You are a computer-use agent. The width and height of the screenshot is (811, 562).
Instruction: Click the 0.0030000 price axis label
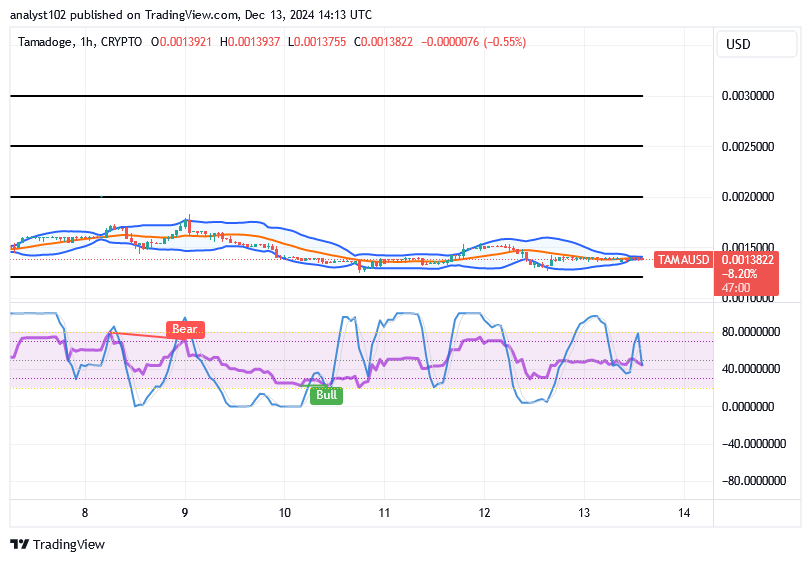tap(748, 96)
